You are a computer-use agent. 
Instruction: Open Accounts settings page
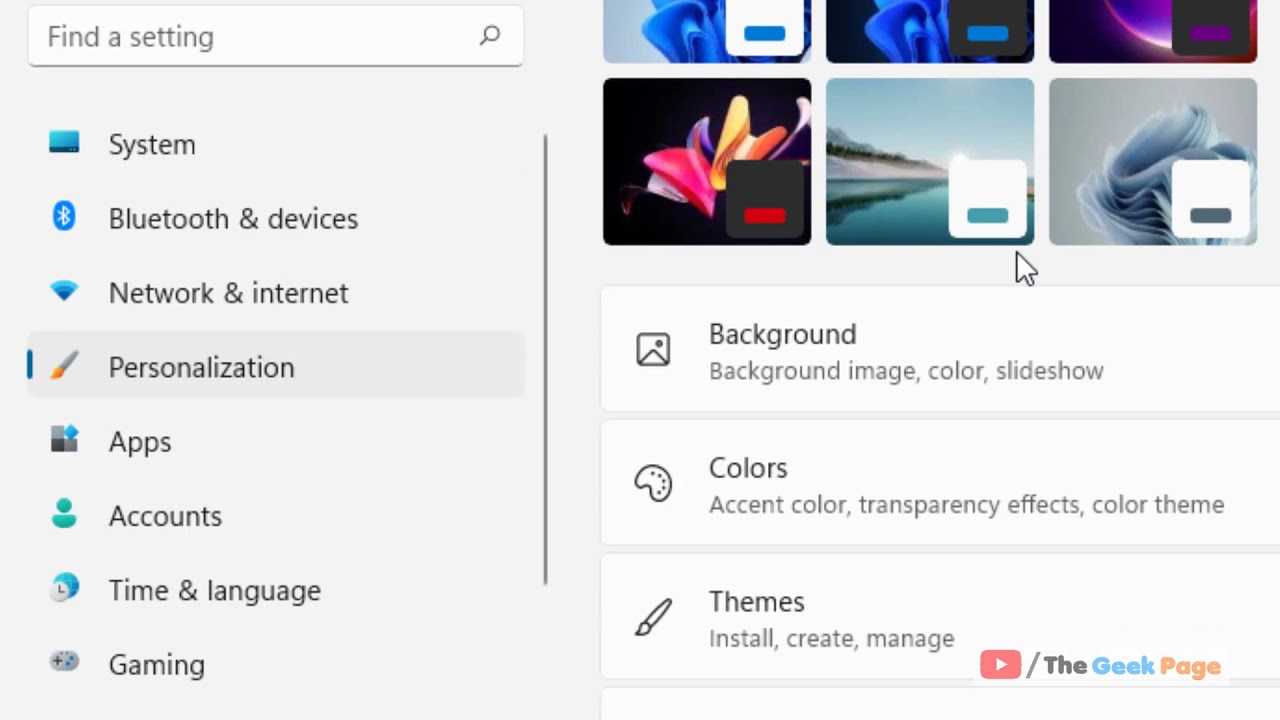click(x=276, y=515)
